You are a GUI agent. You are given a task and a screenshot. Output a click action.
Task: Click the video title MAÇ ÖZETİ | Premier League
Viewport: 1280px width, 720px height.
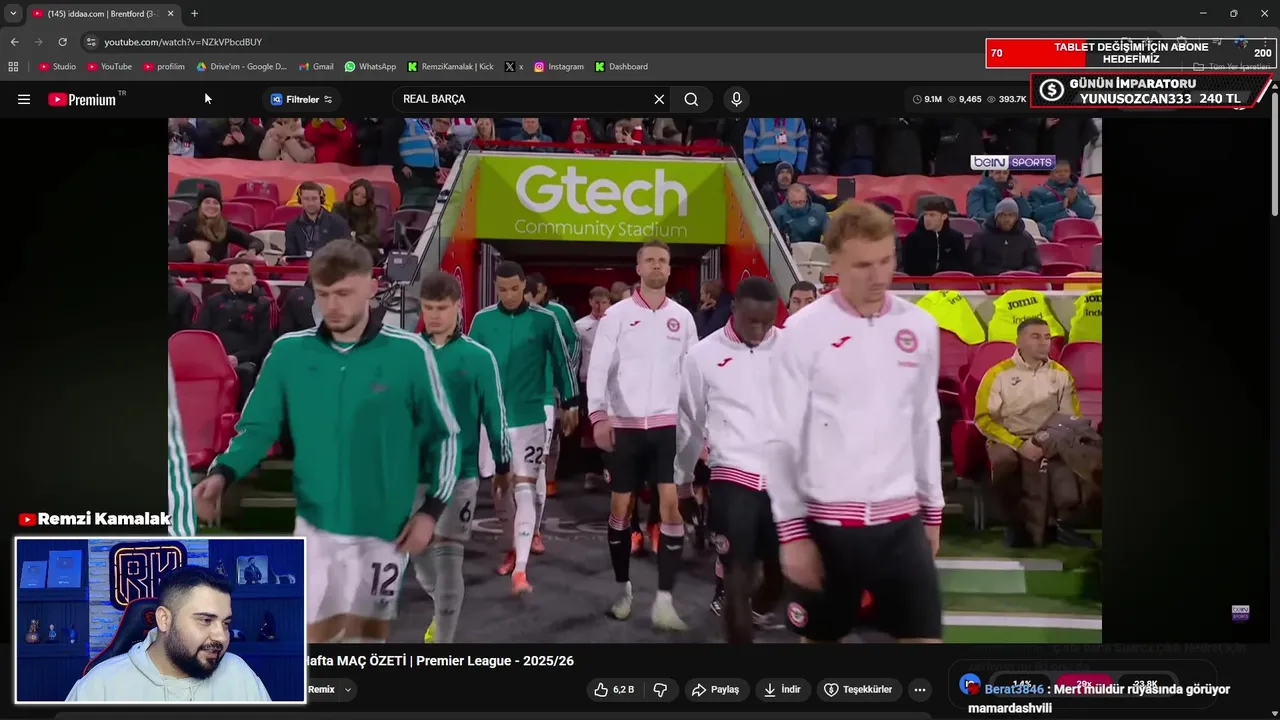[x=440, y=661]
